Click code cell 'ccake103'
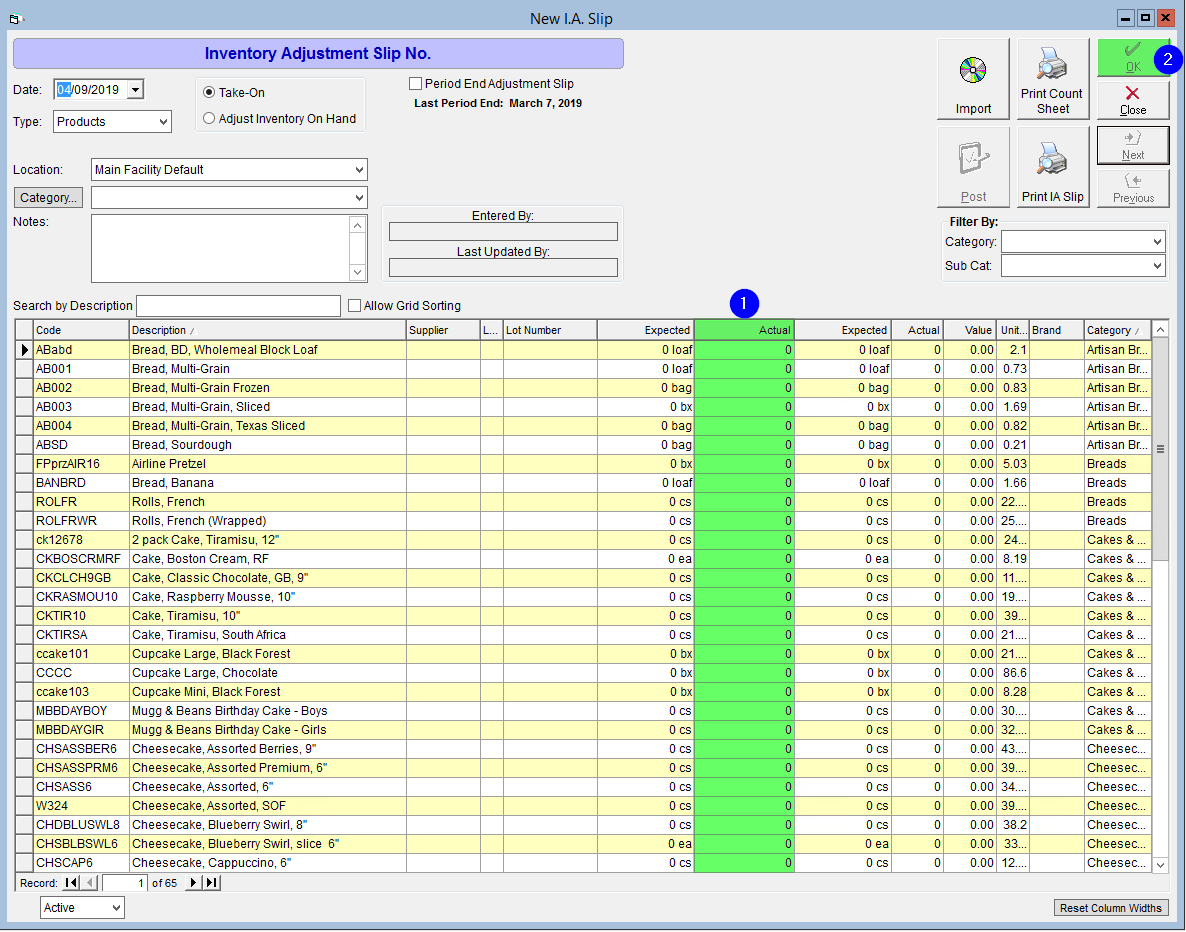This screenshot has height=932, width=1186. (81, 691)
